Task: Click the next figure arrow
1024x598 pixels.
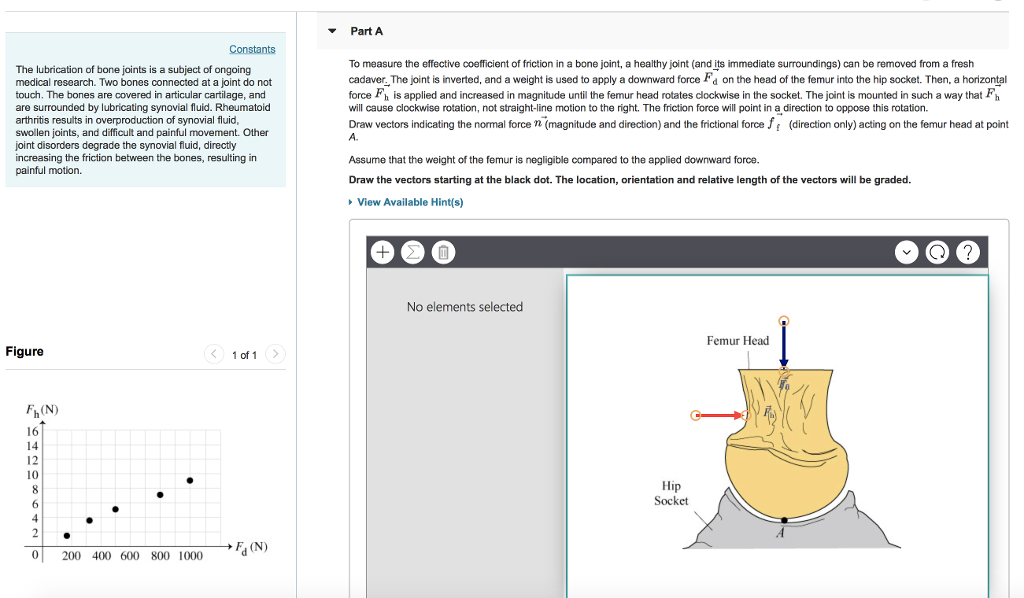Action: tap(275, 353)
